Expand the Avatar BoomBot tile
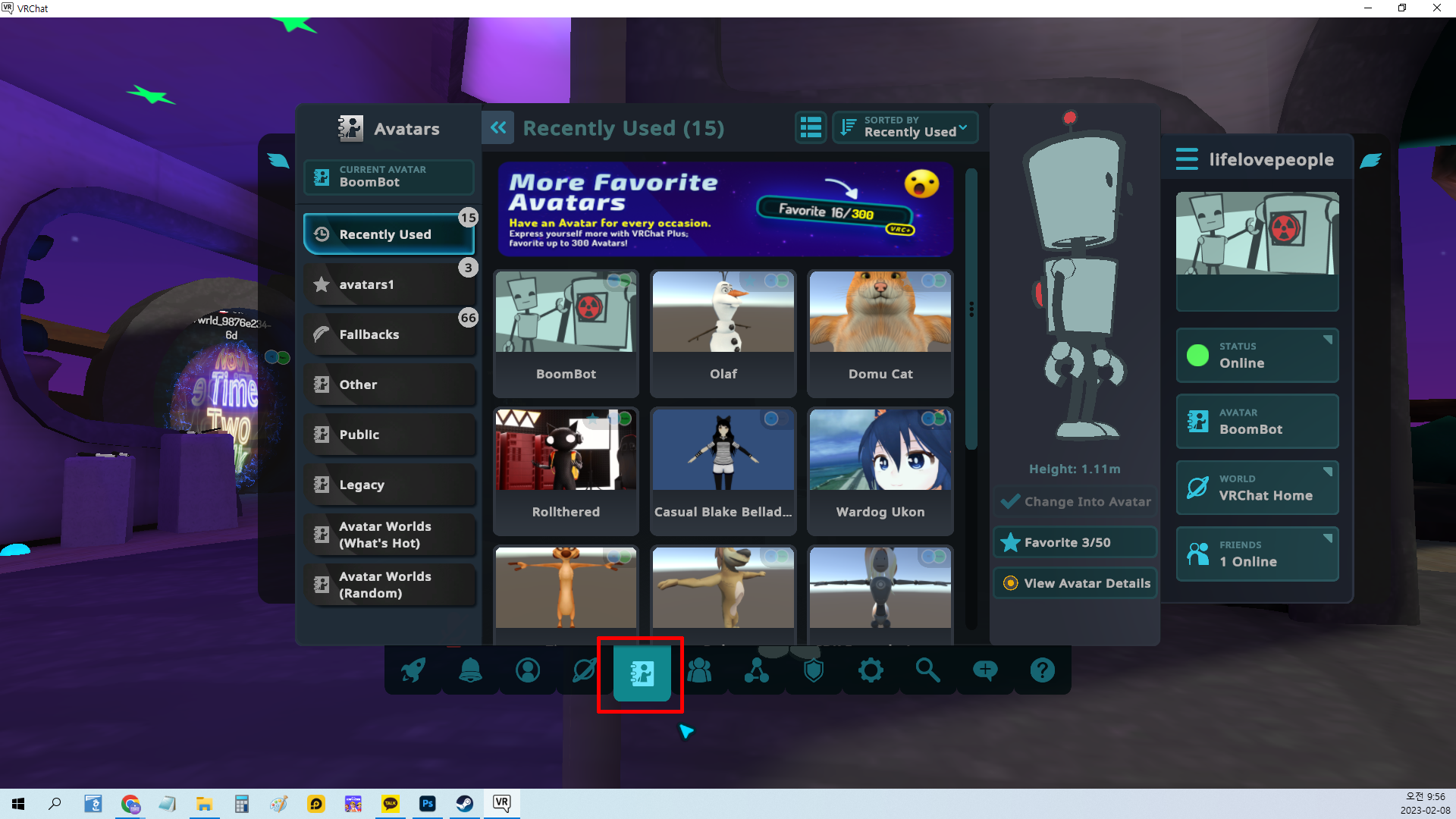 (x=1257, y=421)
